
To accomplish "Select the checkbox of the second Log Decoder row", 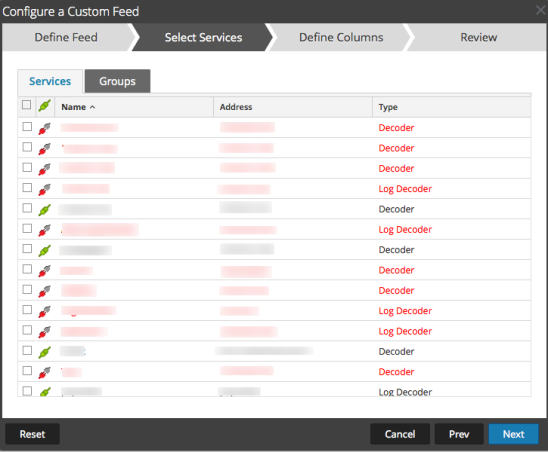I will tap(27, 228).
